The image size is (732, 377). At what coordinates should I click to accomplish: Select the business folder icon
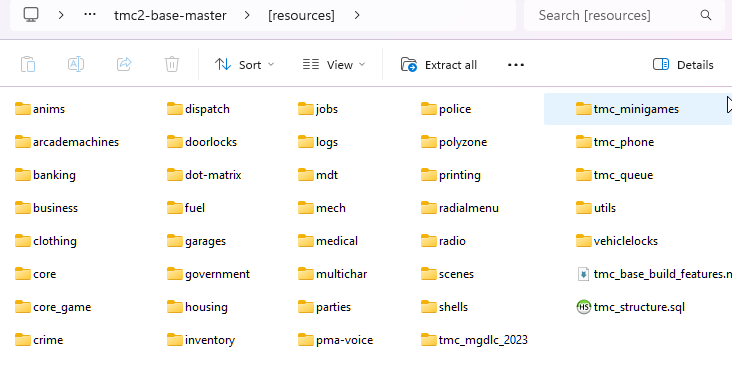tap(22, 208)
